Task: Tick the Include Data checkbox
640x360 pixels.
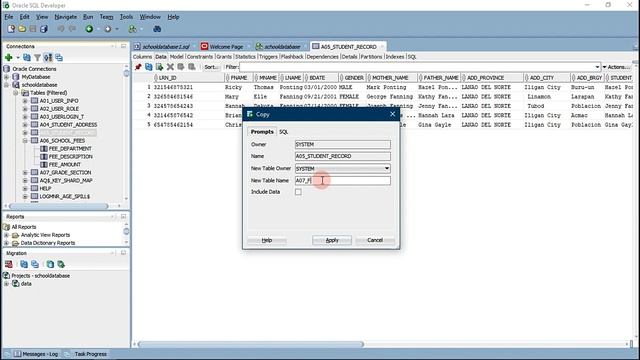Action: point(298,192)
